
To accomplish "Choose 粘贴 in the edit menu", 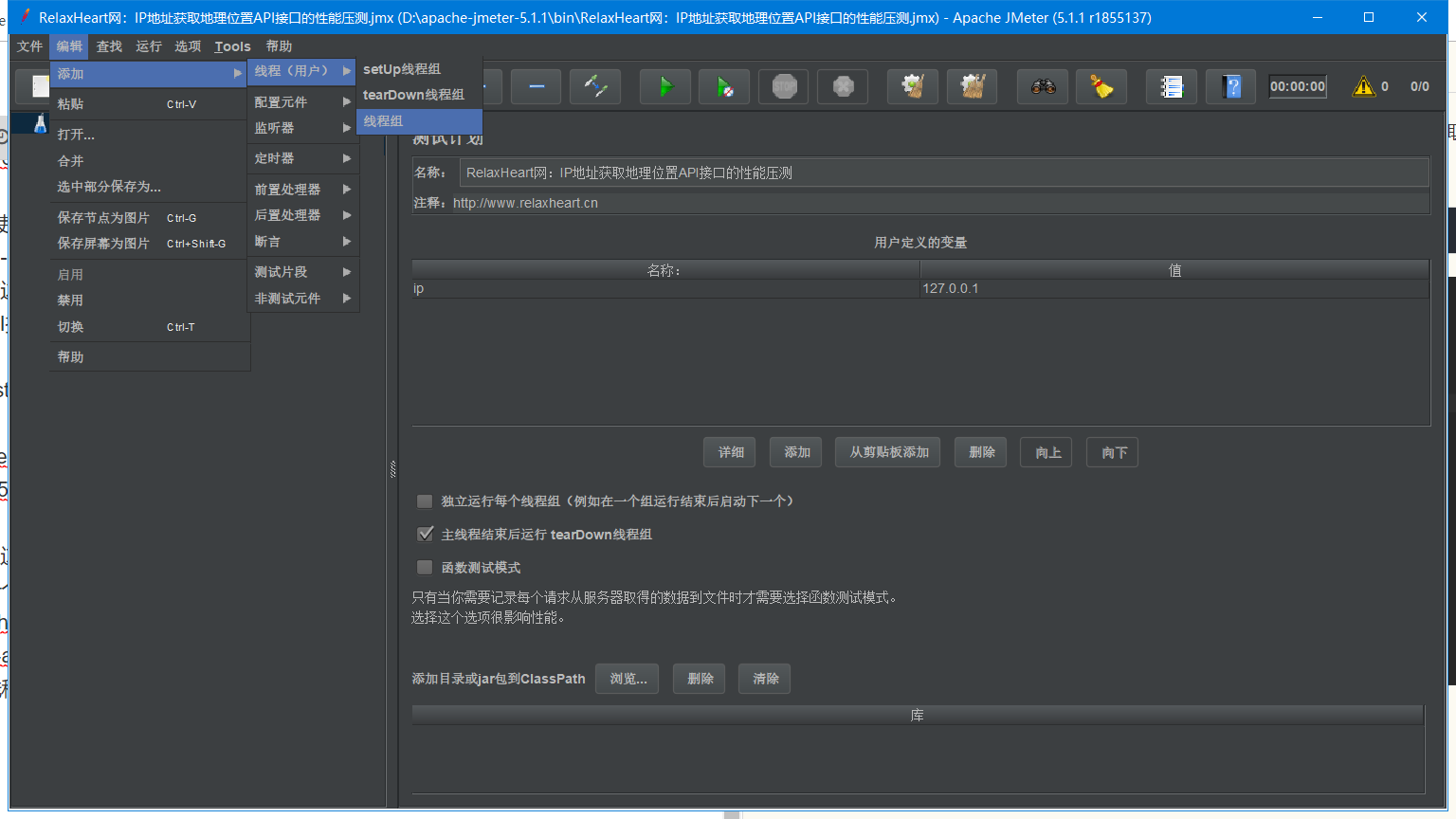I will click(x=150, y=104).
